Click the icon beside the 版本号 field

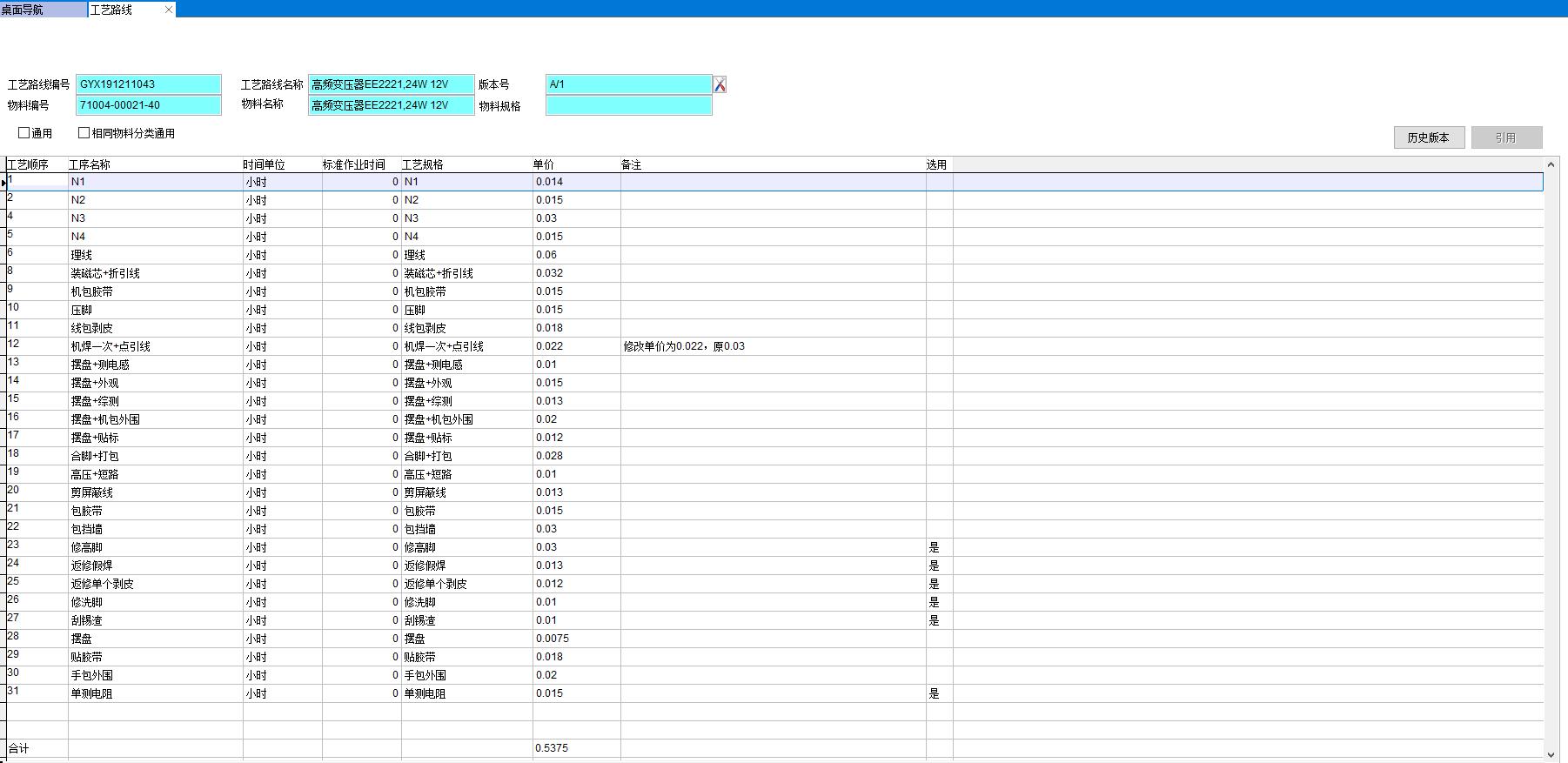[720, 84]
